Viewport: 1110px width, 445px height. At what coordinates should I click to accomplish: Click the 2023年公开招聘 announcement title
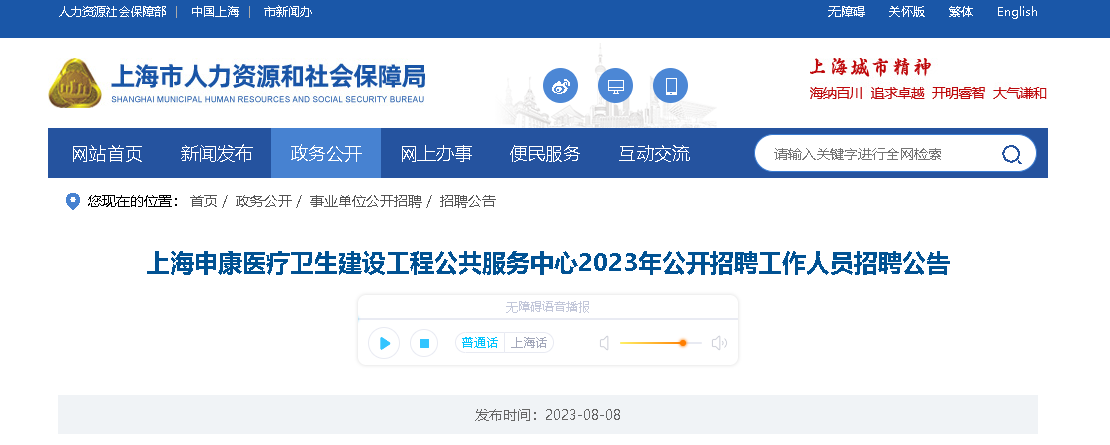[548, 263]
